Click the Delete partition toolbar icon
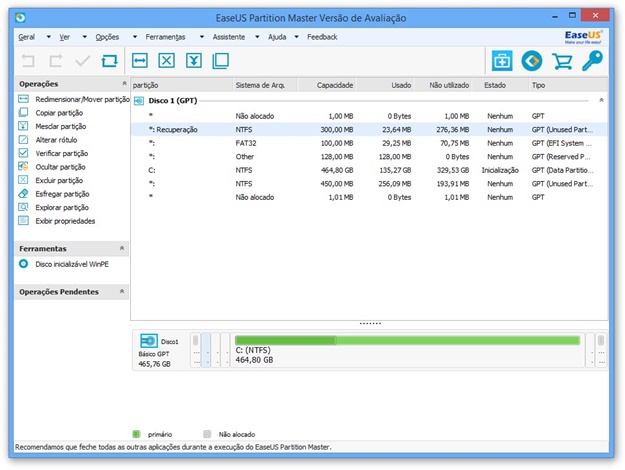The image size is (625, 470). [167, 61]
